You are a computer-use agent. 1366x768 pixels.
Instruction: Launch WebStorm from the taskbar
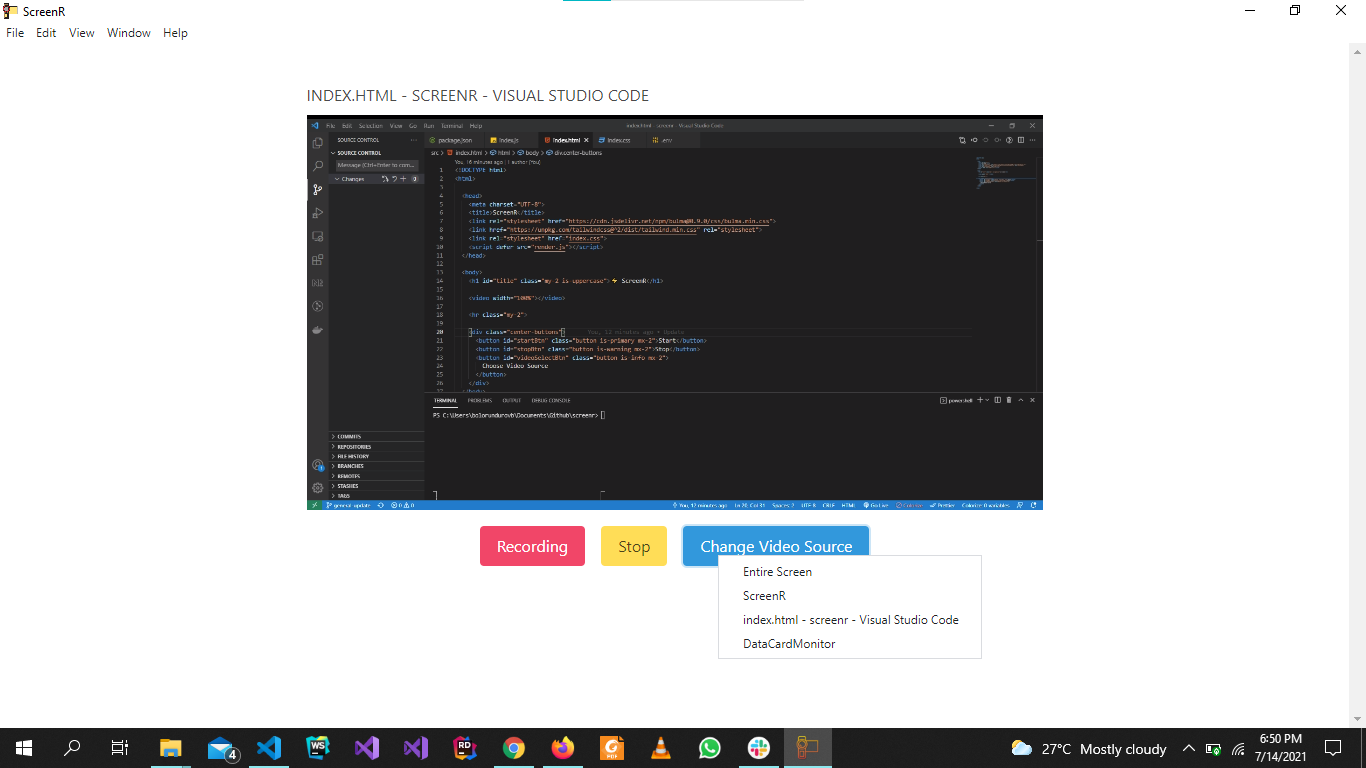click(x=318, y=748)
